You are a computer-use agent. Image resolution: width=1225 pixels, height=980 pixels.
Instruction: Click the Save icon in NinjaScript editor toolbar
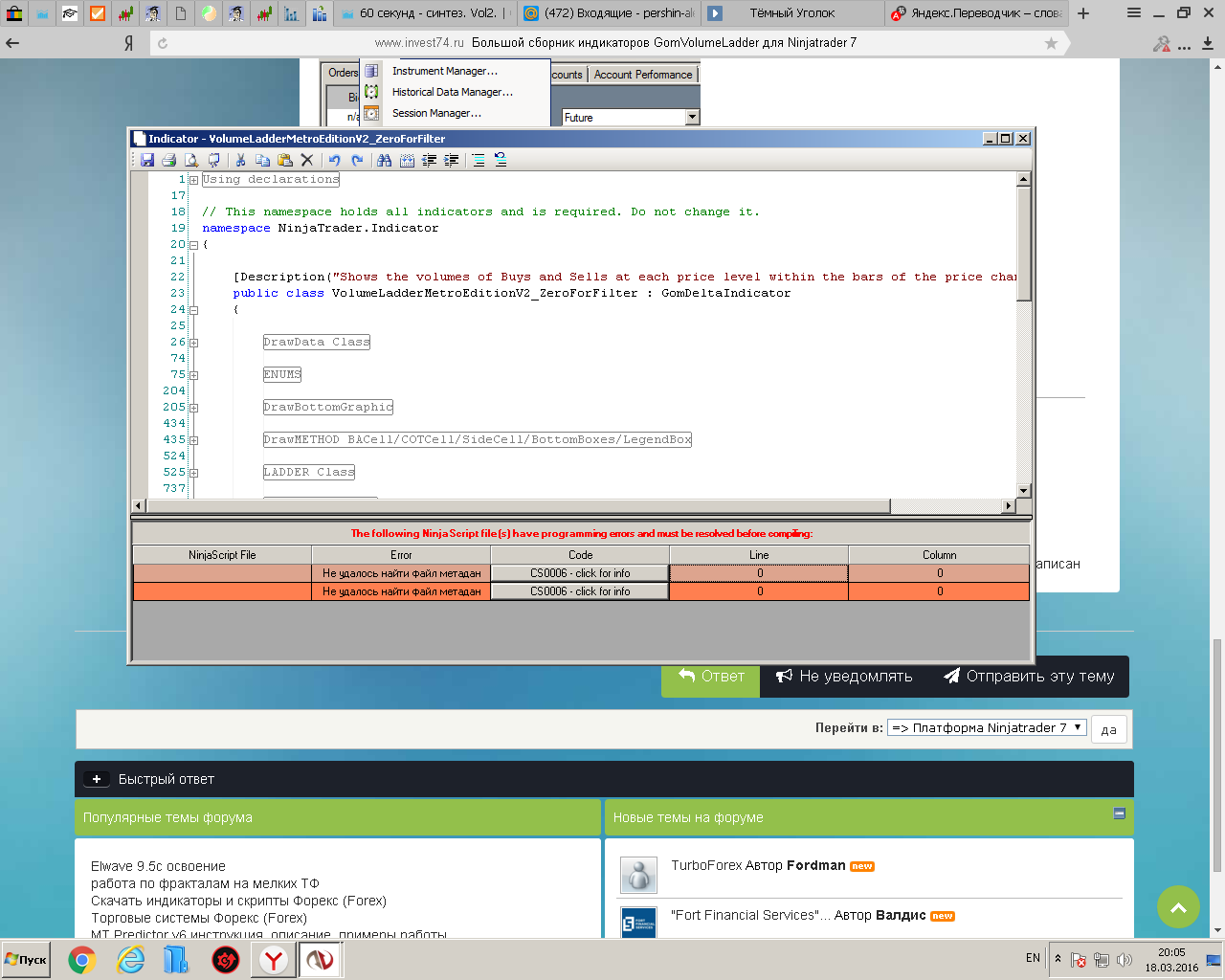pyautogui.click(x=147, y=160)
